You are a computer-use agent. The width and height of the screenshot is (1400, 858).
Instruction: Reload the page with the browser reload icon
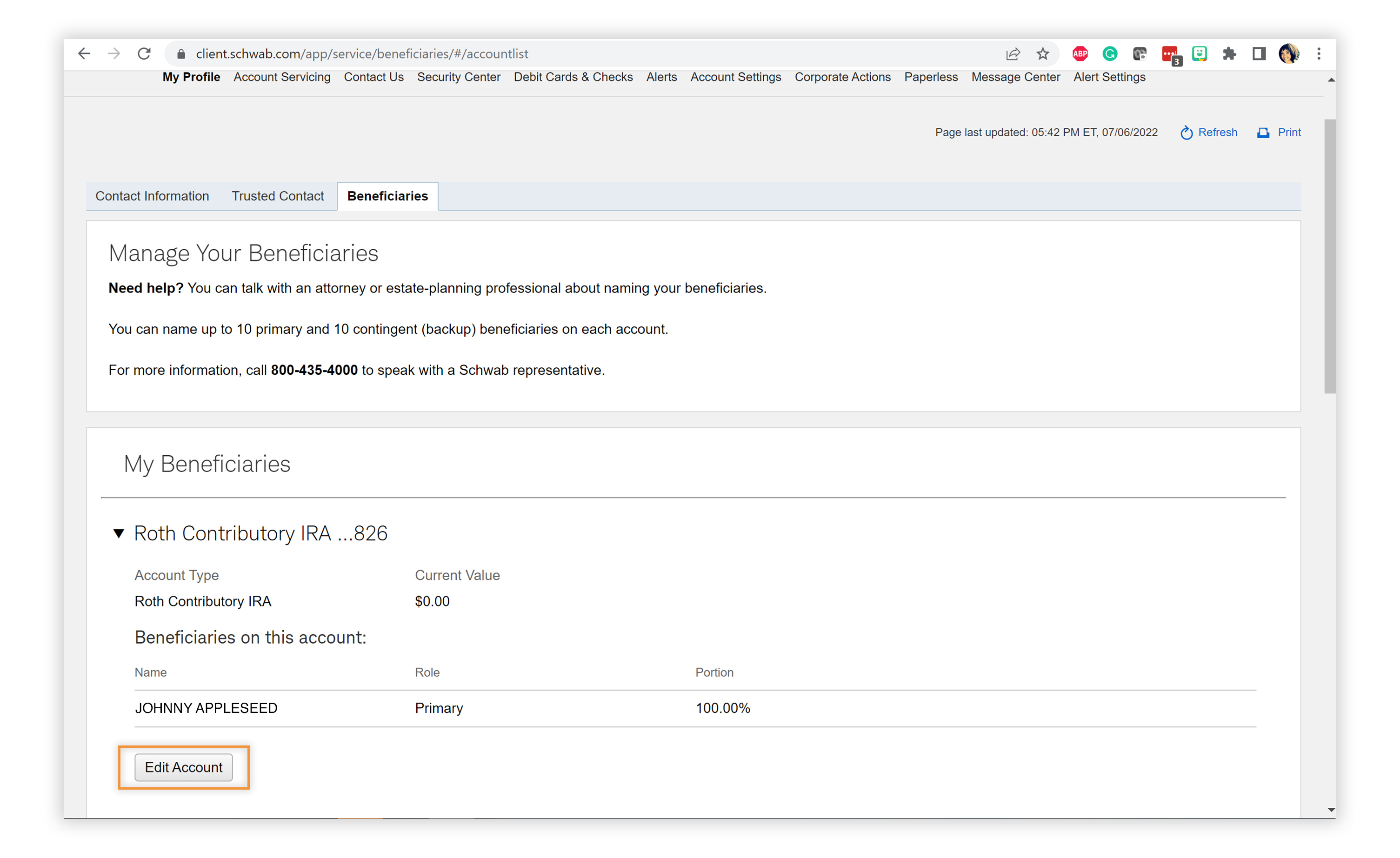(x=144, y=53)
